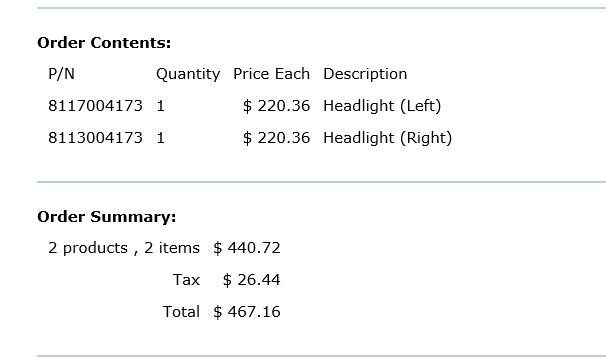Select part number 8113004173
The height and width of the screenshot is (363, 606).
95,138
